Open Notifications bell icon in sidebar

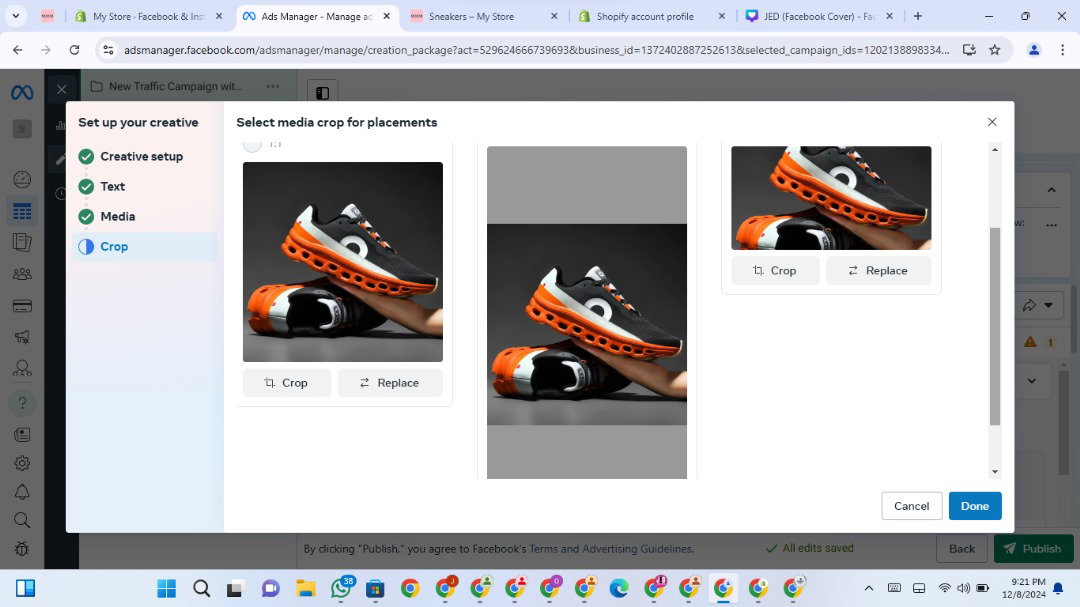coord(22,492)
